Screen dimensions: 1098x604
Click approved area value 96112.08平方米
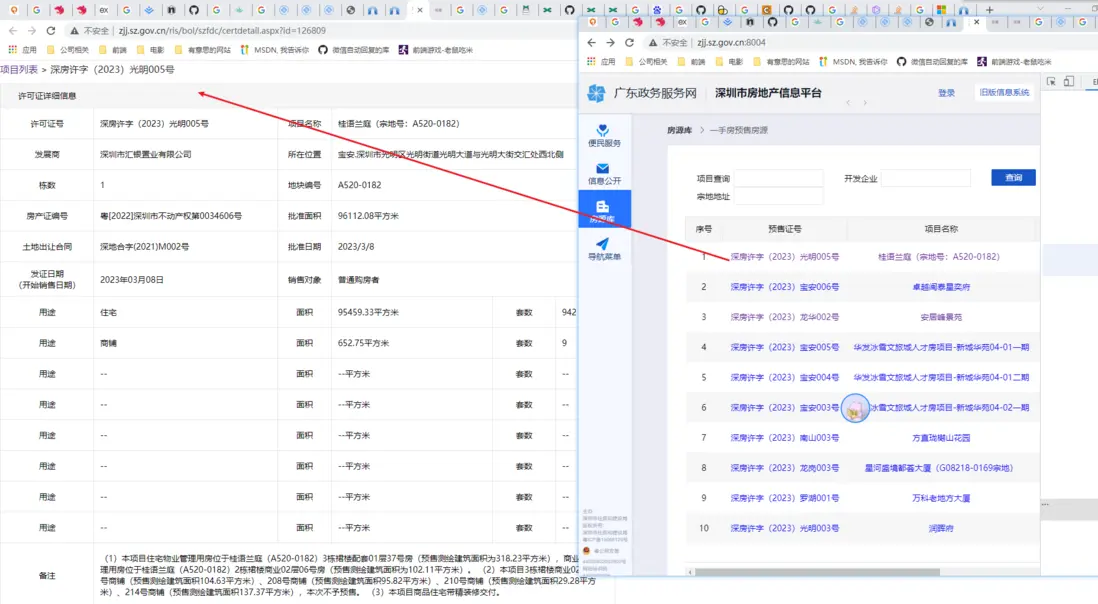pos(368,216)
